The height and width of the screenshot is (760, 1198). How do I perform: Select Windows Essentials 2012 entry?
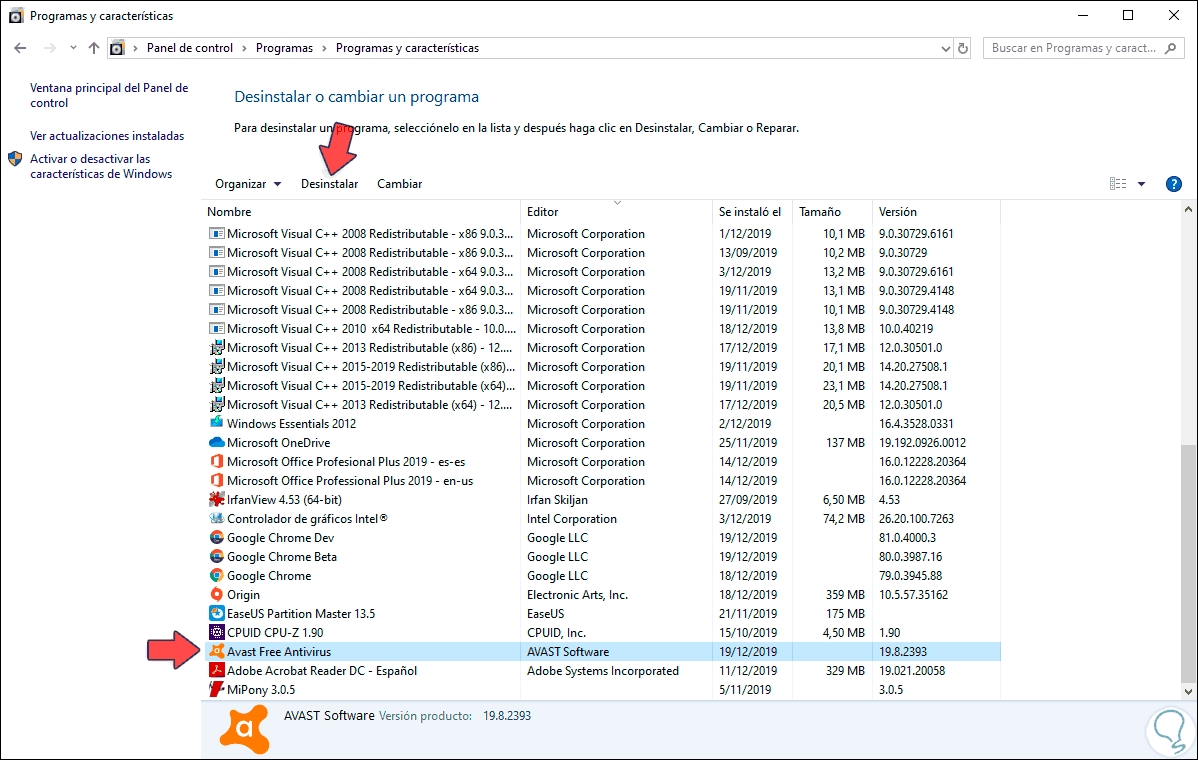[x=291, y=423]
